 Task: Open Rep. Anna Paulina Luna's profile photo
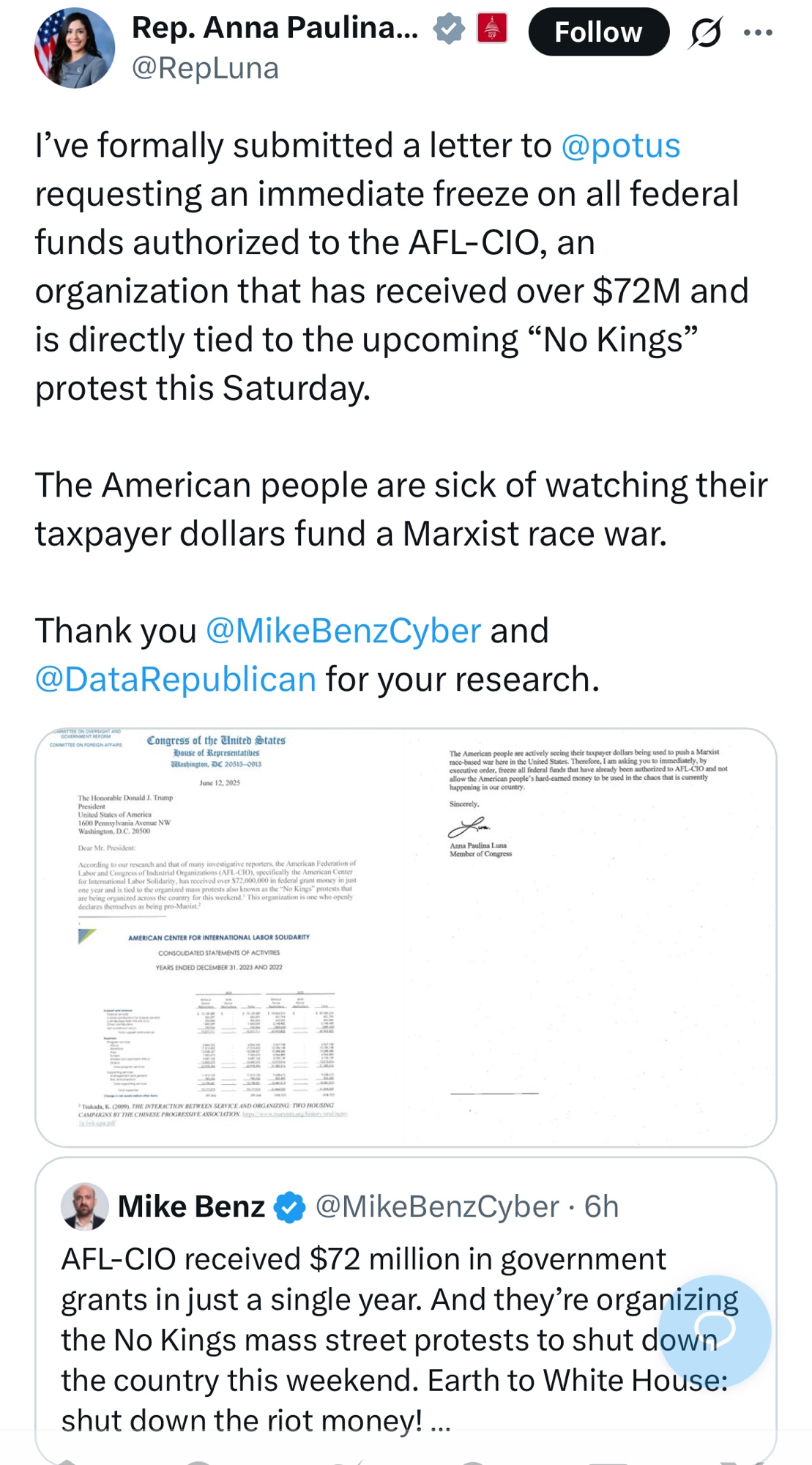(x=75, y=48)
